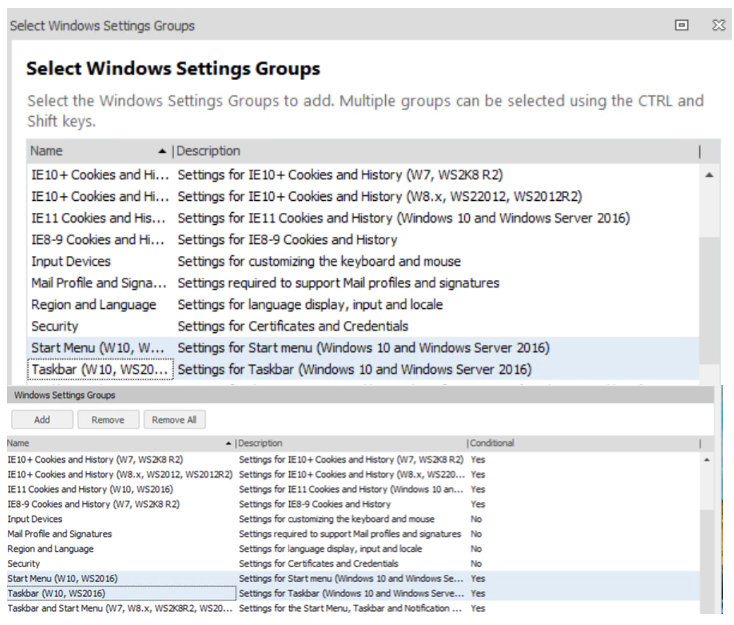Select Taskbar (W10, WS2016) in the lower panel
The height and width of the screenshot is (625, 734).
tap(353, 594)
